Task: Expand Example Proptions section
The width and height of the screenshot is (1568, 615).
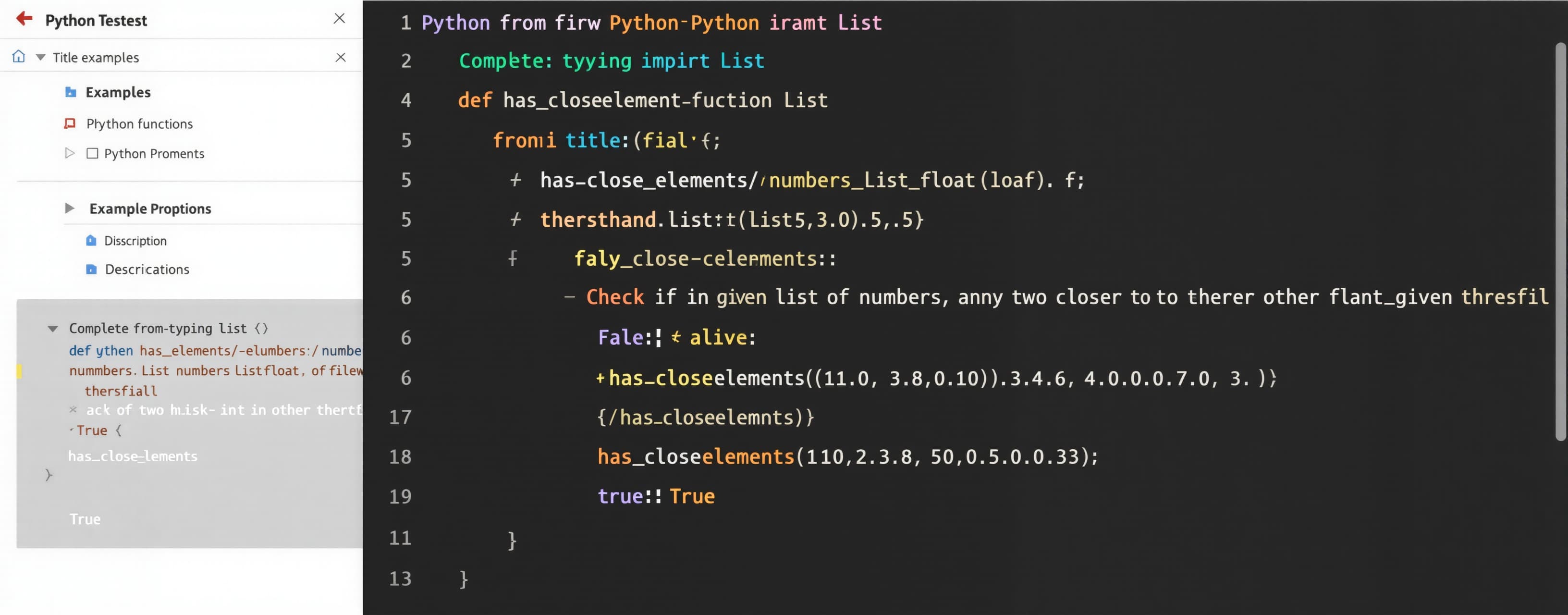Action: 70,208
